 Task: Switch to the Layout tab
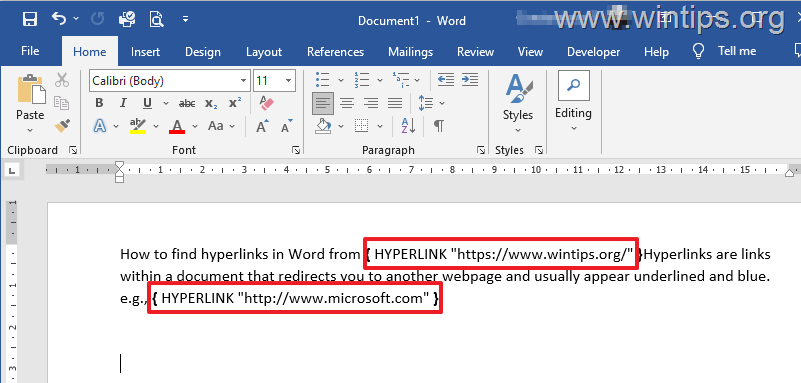coord(264,52)
